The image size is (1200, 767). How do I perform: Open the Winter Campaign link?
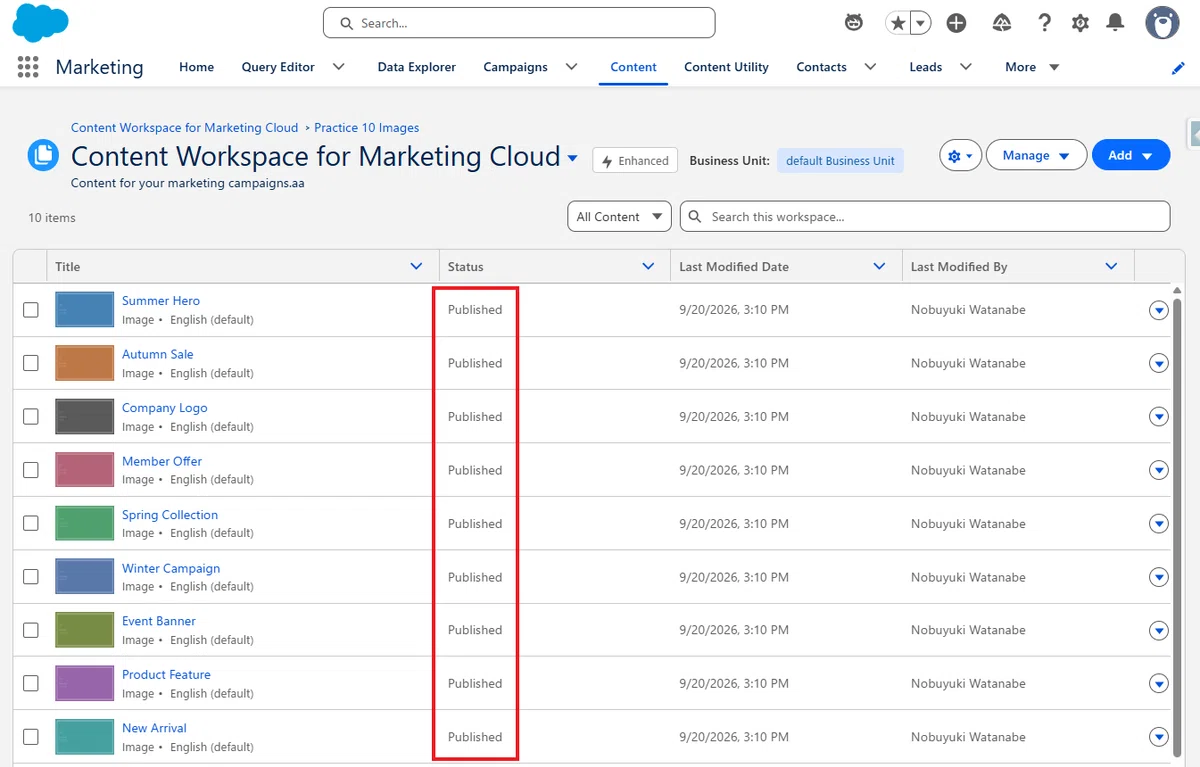tap(171, 568)
